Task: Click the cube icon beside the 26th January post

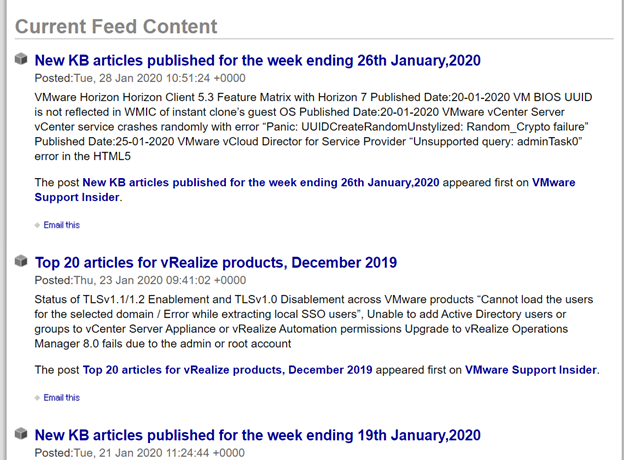Action: coord(21,59)
